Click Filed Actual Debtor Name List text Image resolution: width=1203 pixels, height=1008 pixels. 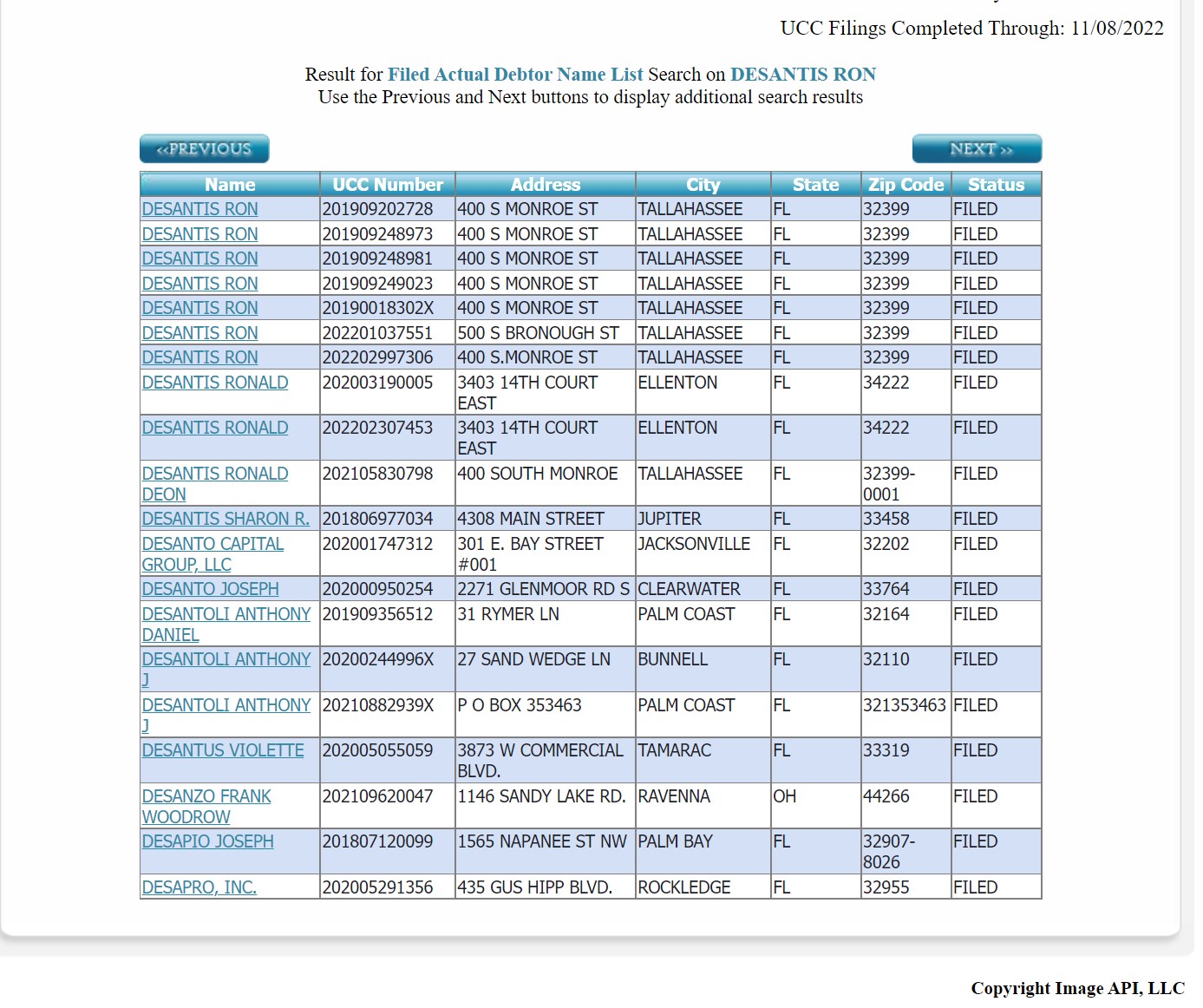[x=515, y=75]
